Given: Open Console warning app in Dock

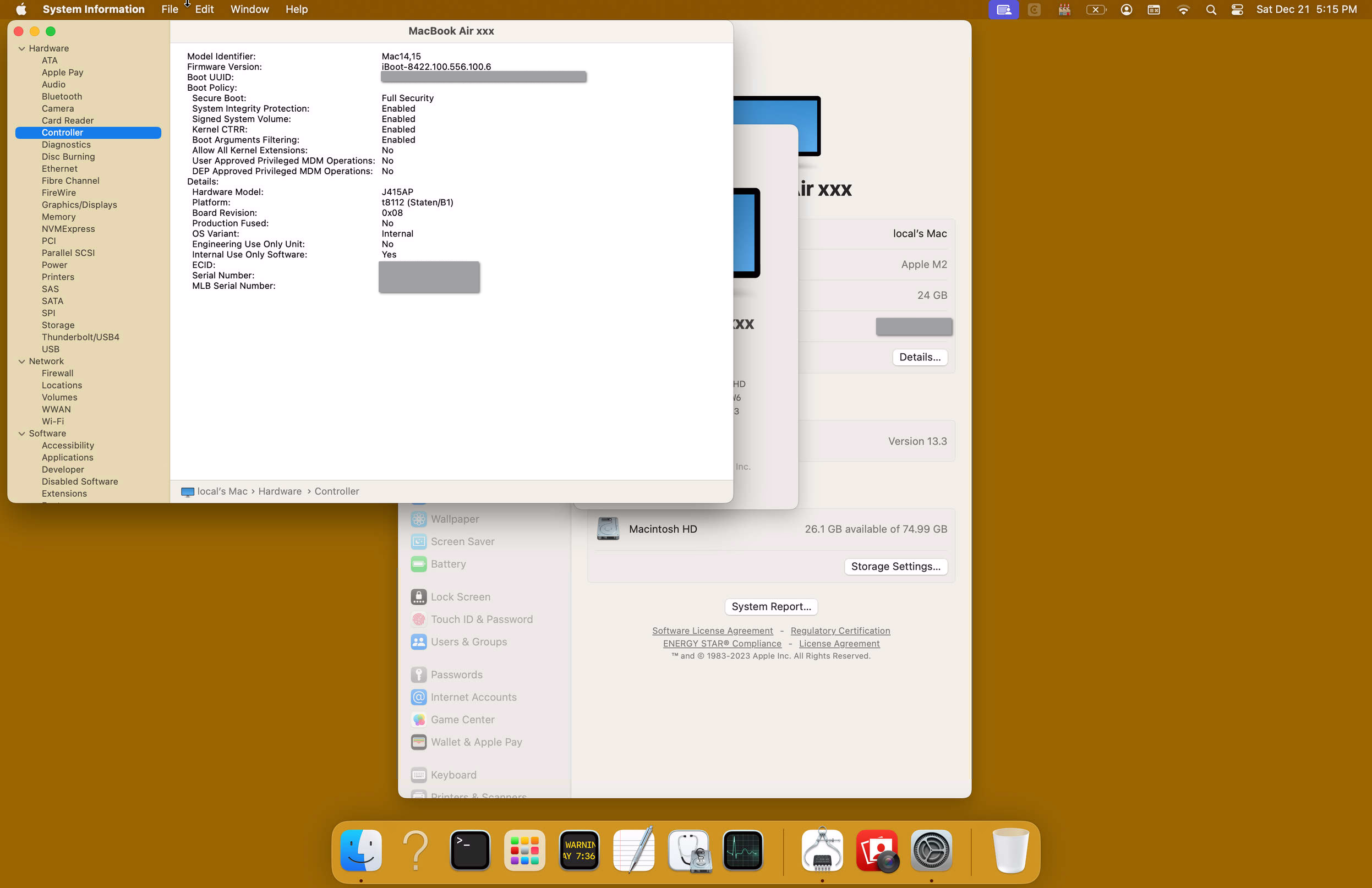Looking at the screenshot, I should pyautogui.click(x=580, y=850).
